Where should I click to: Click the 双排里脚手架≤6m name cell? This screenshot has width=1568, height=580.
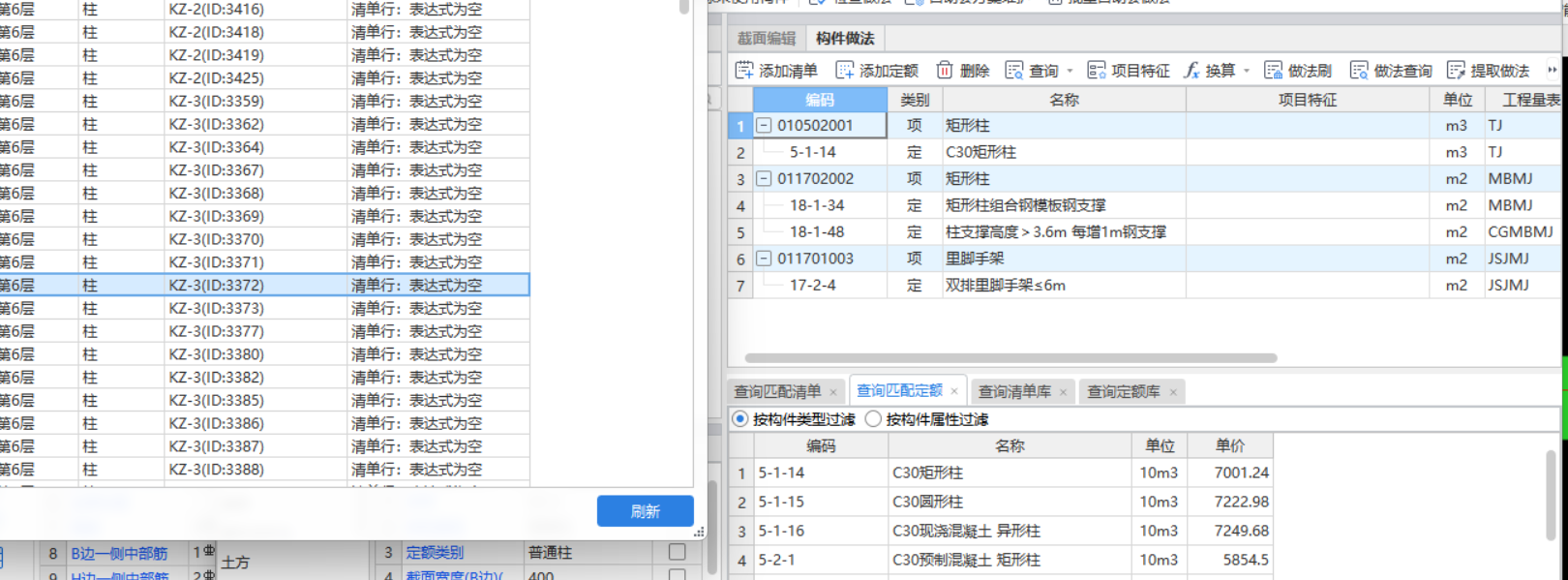click(x=1065, y=286)
